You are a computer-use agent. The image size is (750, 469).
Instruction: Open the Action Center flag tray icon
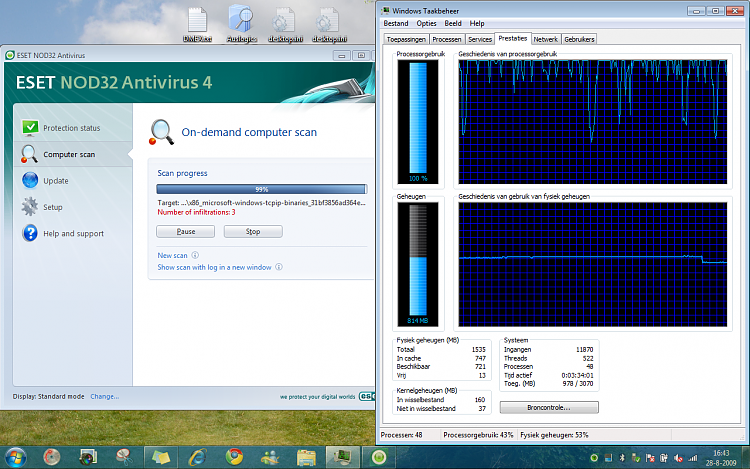[x=650, y=458]
